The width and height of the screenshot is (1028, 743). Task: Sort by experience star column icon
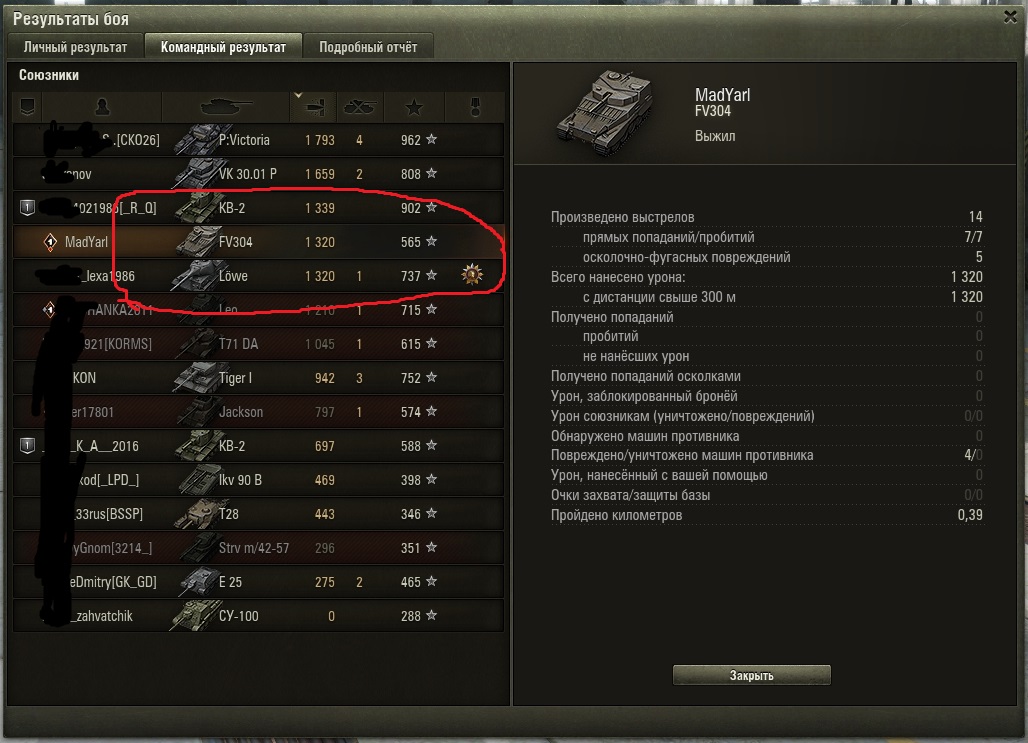414,107
